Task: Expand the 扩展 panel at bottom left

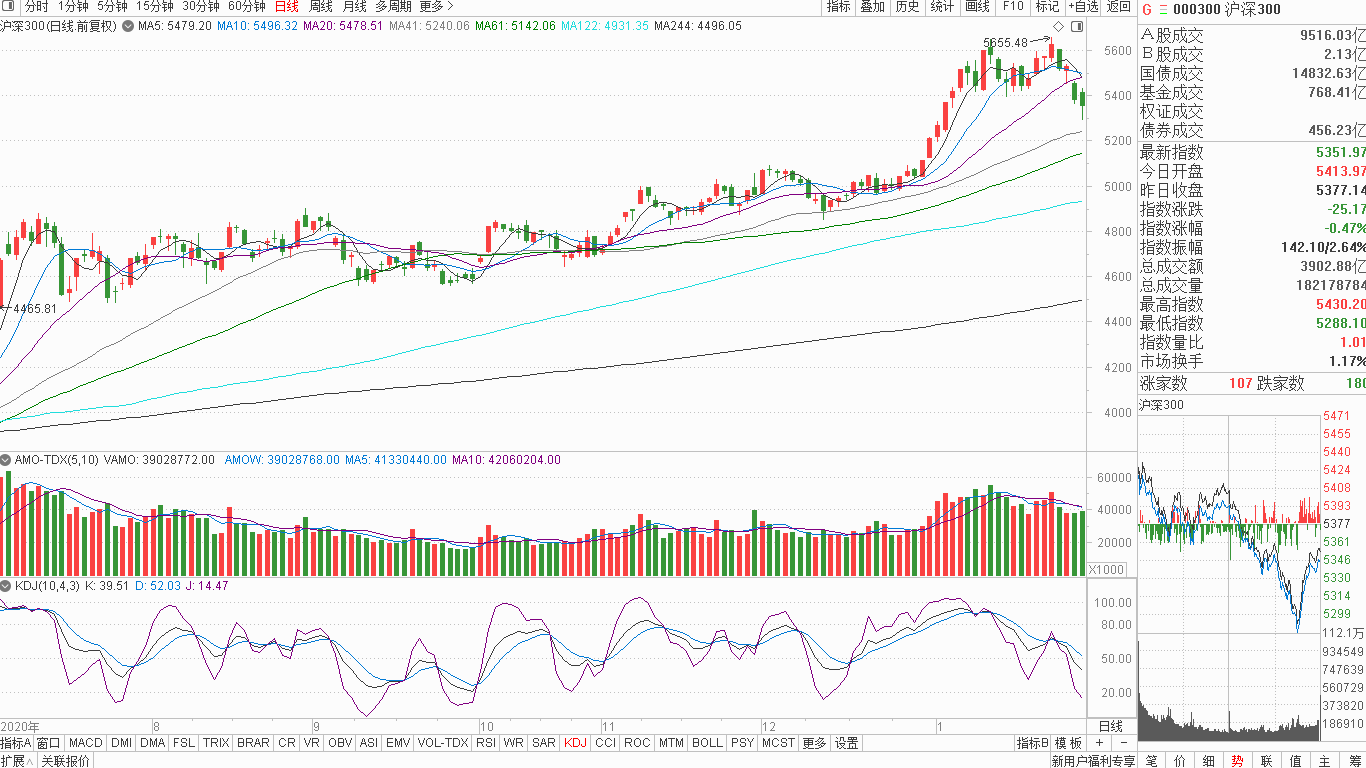Action: pos(17,760)
